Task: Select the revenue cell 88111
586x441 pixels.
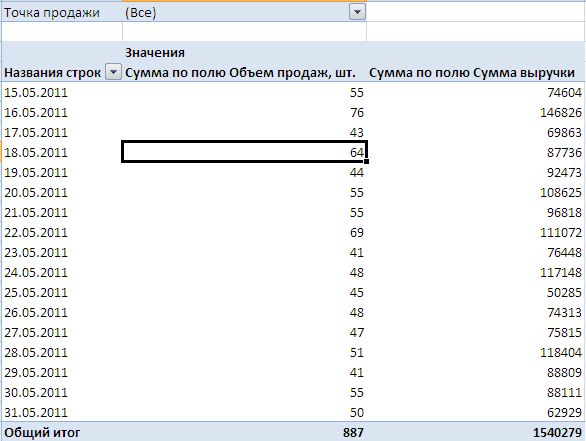Action: coord(475,392)
